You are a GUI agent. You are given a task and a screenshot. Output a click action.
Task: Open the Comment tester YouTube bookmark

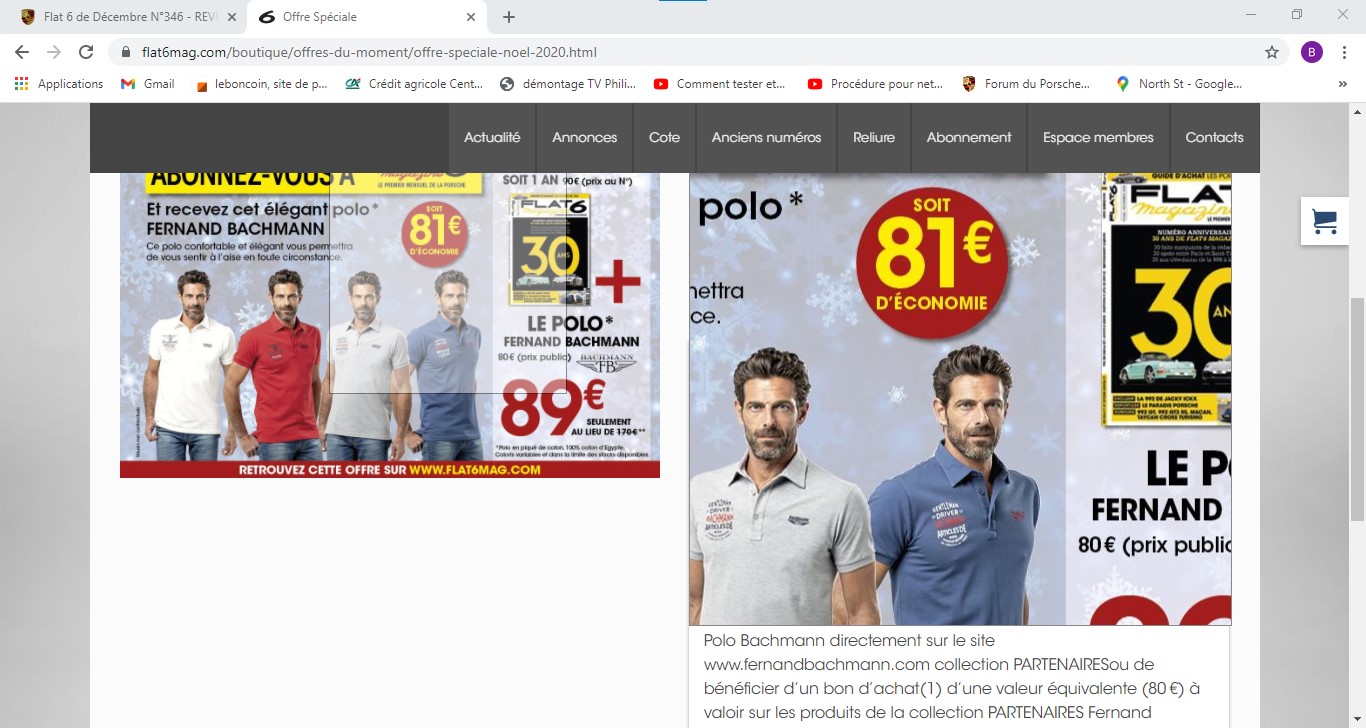720,84
